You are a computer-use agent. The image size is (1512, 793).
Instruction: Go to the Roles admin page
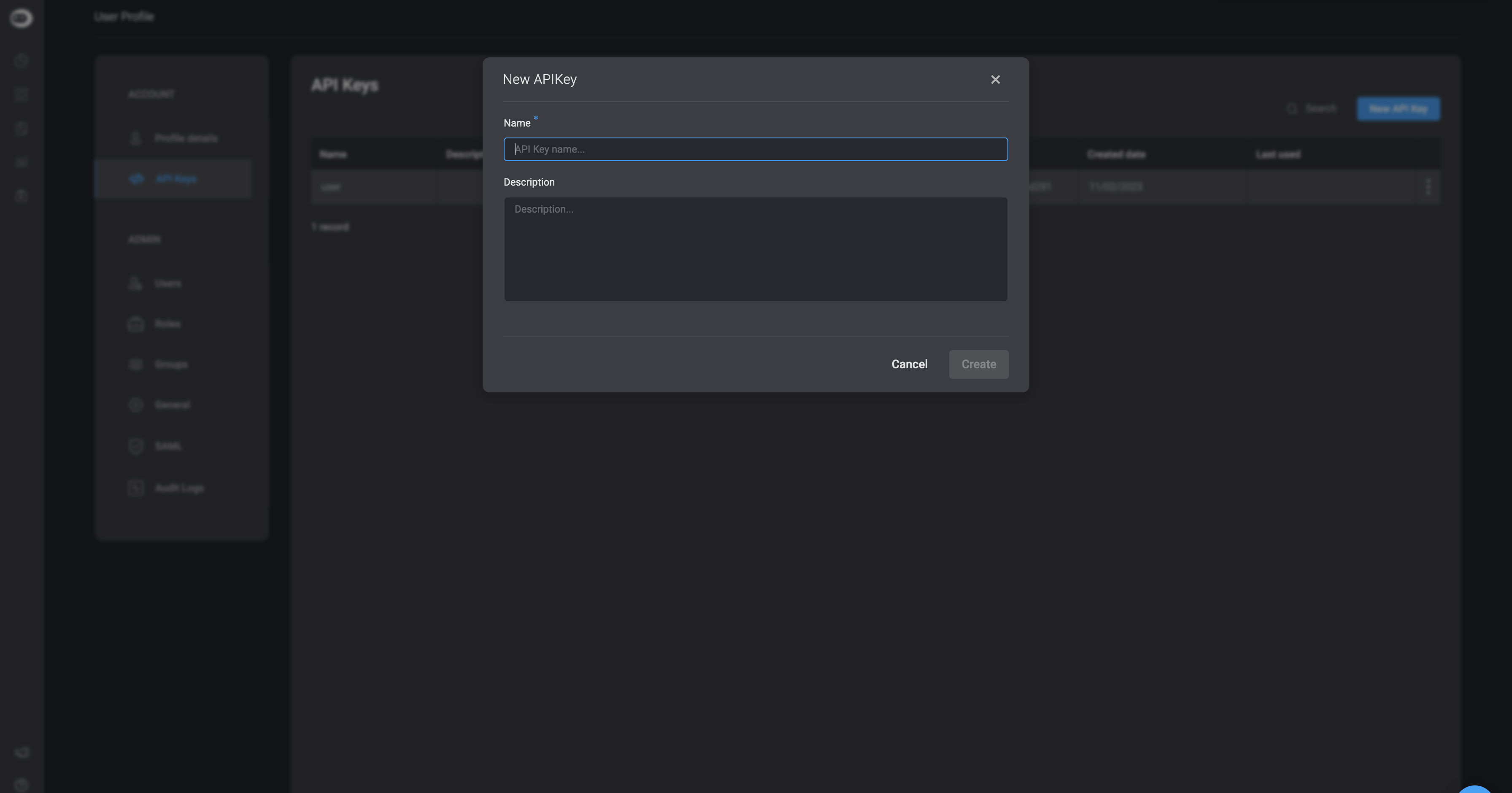(167, 324)
